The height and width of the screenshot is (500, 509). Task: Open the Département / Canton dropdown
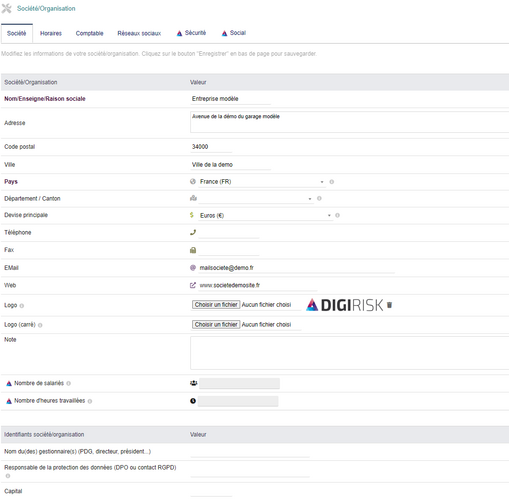[256, 199]
